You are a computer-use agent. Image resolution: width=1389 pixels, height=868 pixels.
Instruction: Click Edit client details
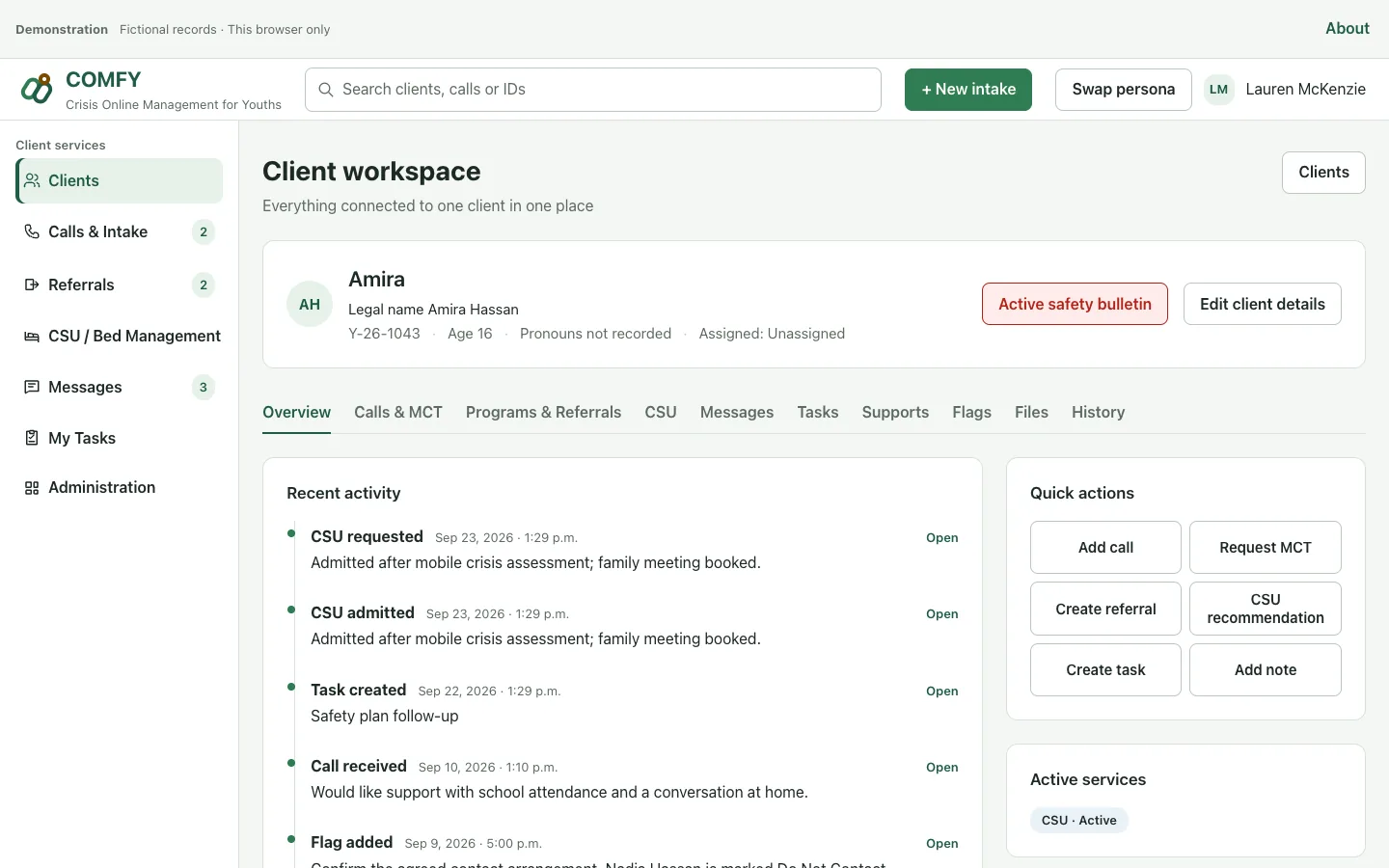click(x=1263, y=304)
